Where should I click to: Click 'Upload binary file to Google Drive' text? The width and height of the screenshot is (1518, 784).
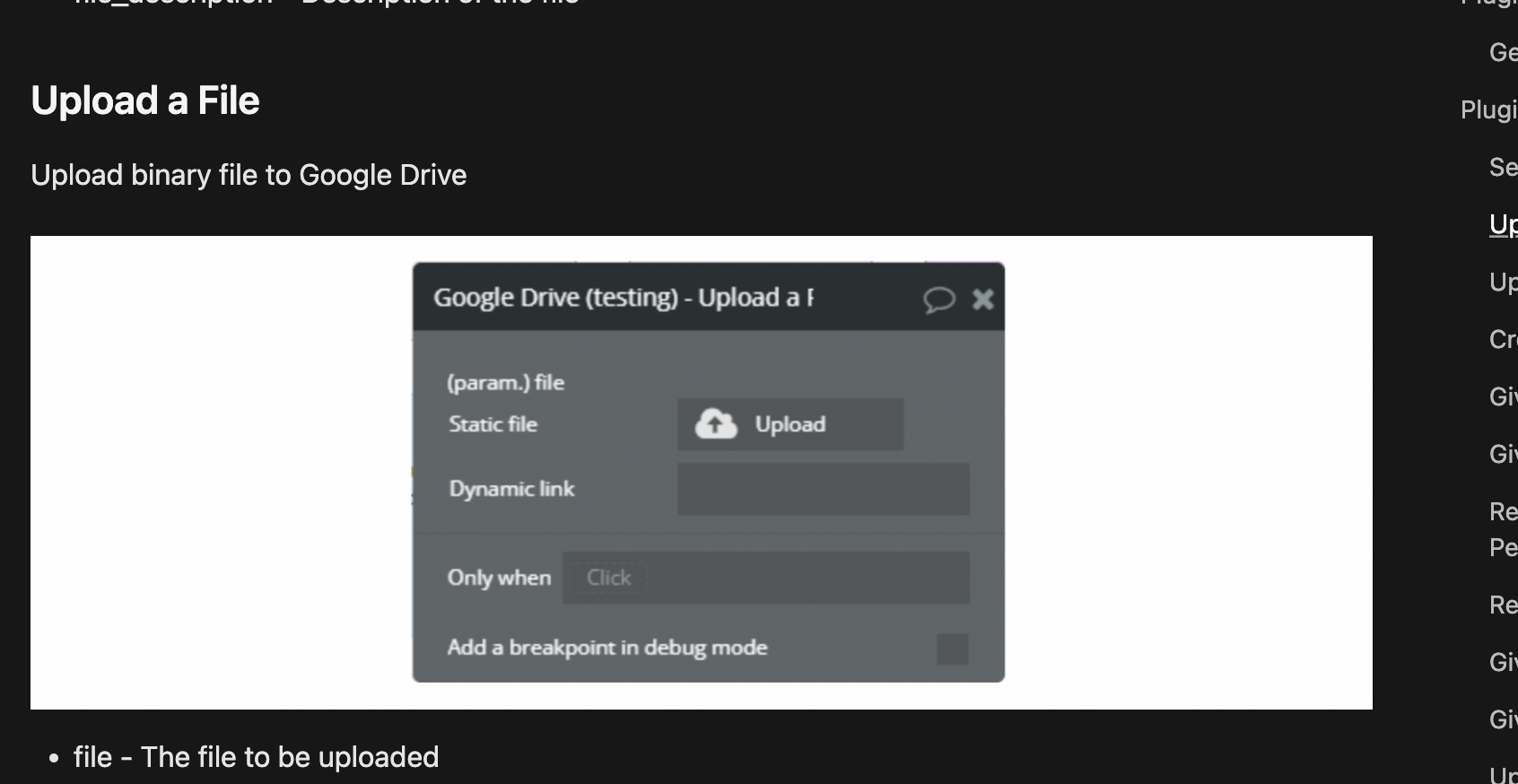click(249, 175)
